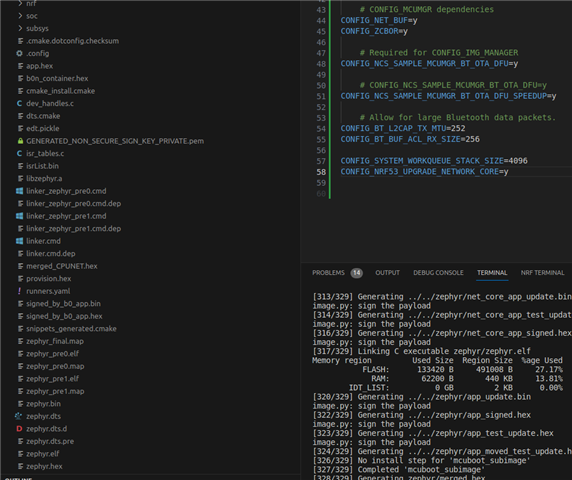572x480 pixels.
Task: Click 'Linking C executable zephyr/zephyr.elf' terminal line
Action: pos(421,351)
